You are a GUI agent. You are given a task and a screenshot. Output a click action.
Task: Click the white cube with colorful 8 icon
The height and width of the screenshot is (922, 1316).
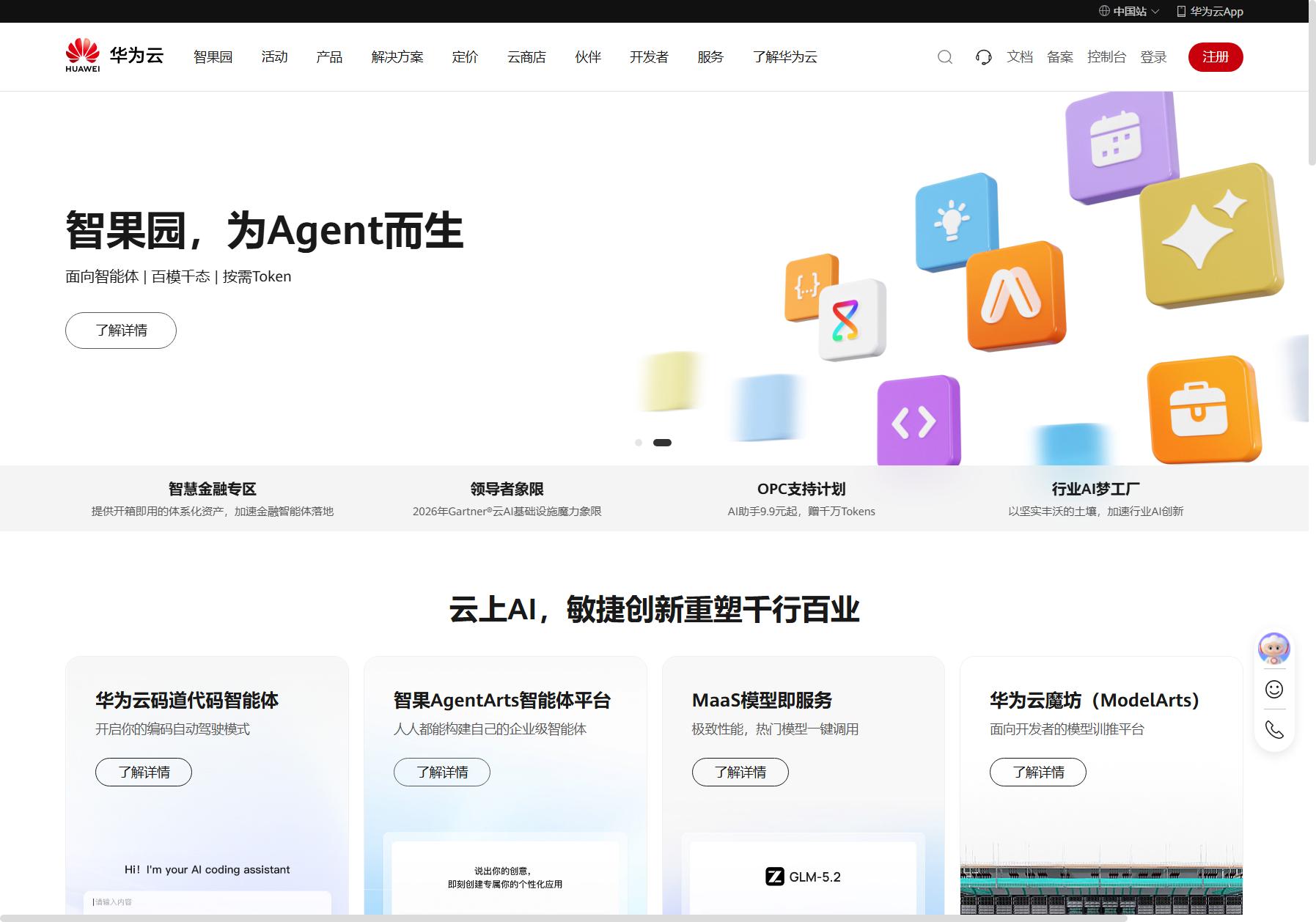click(850, 320)
